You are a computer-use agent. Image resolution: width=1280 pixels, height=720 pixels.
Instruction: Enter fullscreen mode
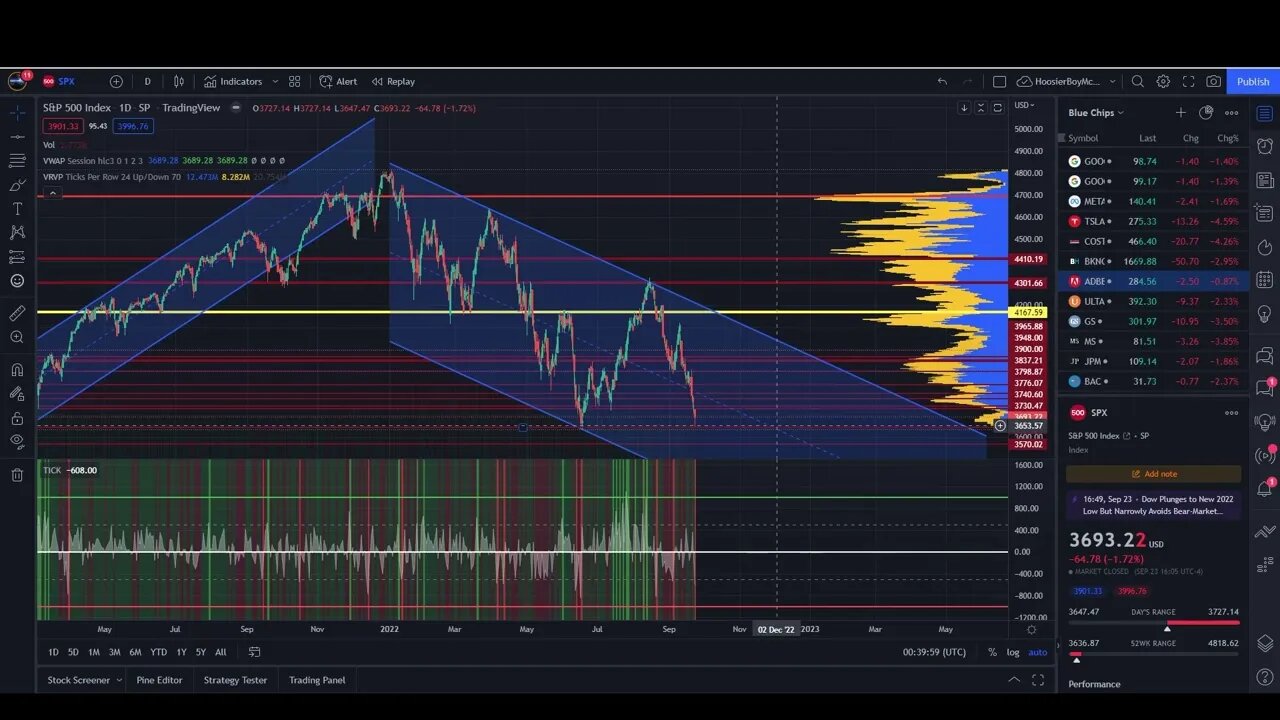click(1188, 81)
